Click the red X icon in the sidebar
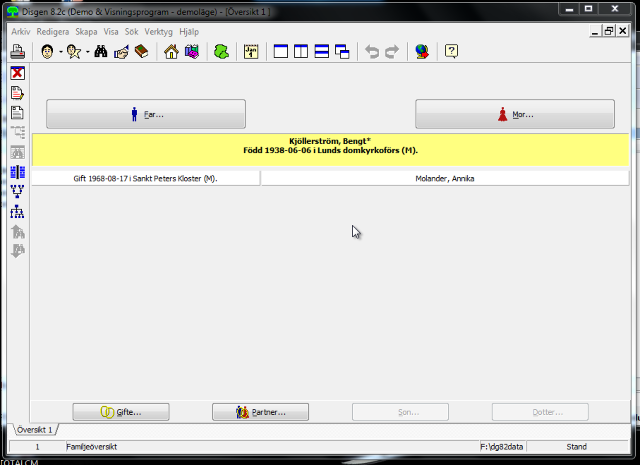The height and width of the screenshot is (465, 640). tap(17, 74)
